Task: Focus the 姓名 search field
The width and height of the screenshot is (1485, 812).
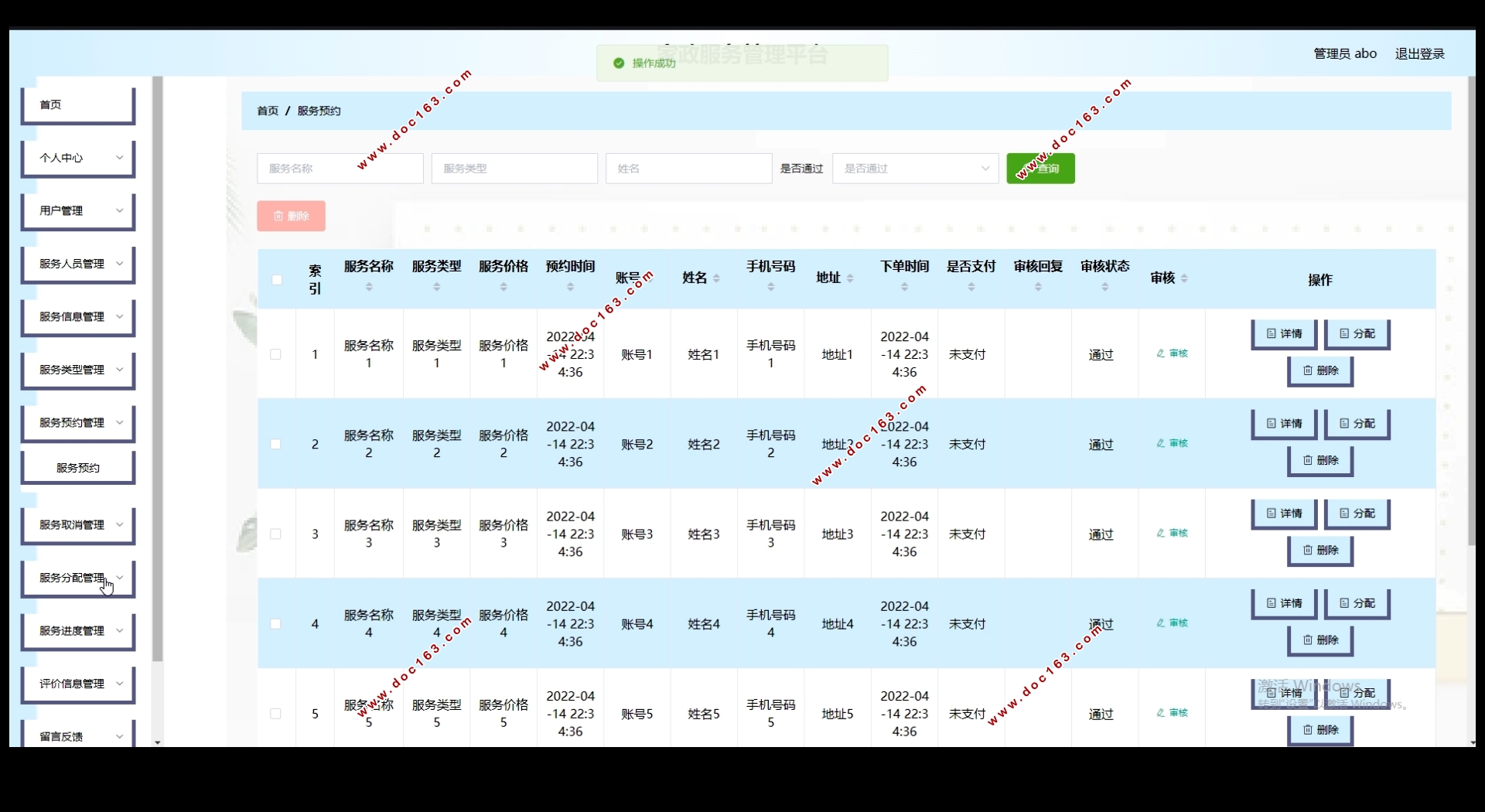Action: [689, 169]
